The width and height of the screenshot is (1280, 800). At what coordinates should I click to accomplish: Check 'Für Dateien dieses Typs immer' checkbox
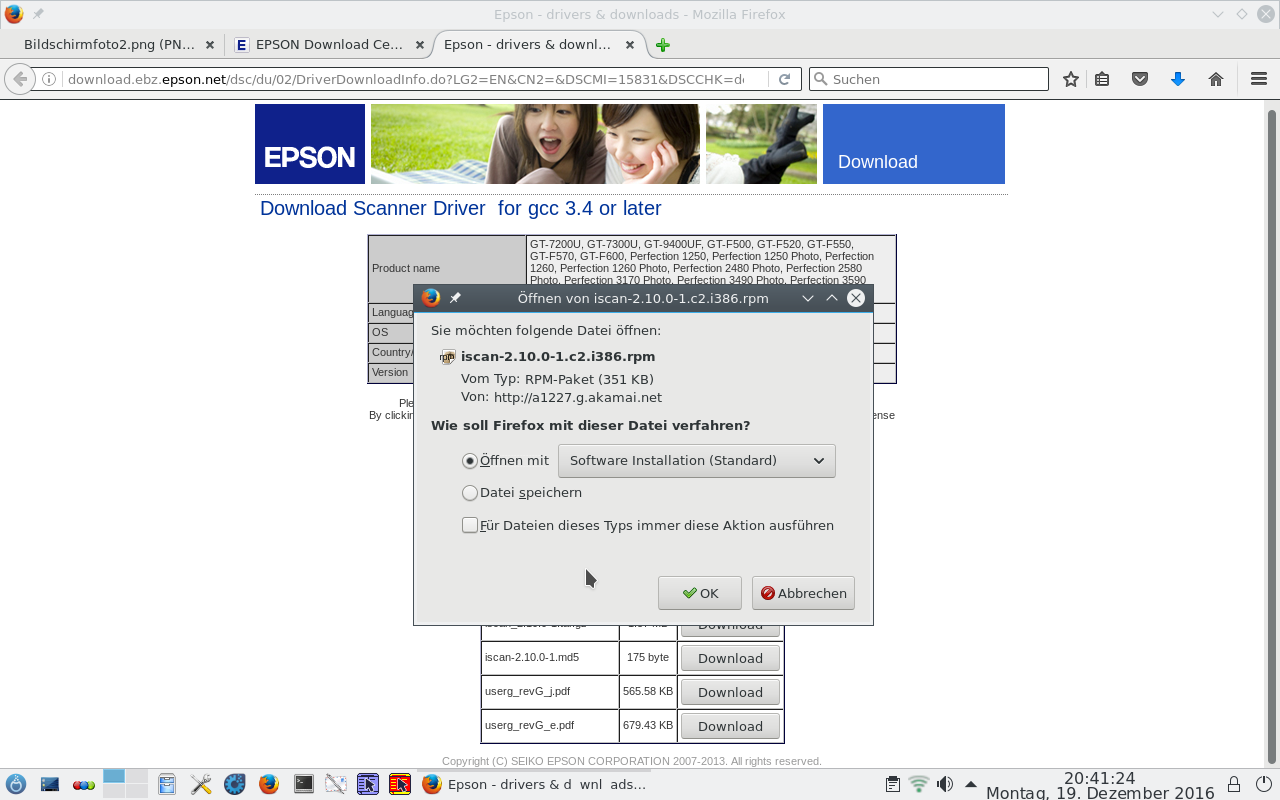470,525
